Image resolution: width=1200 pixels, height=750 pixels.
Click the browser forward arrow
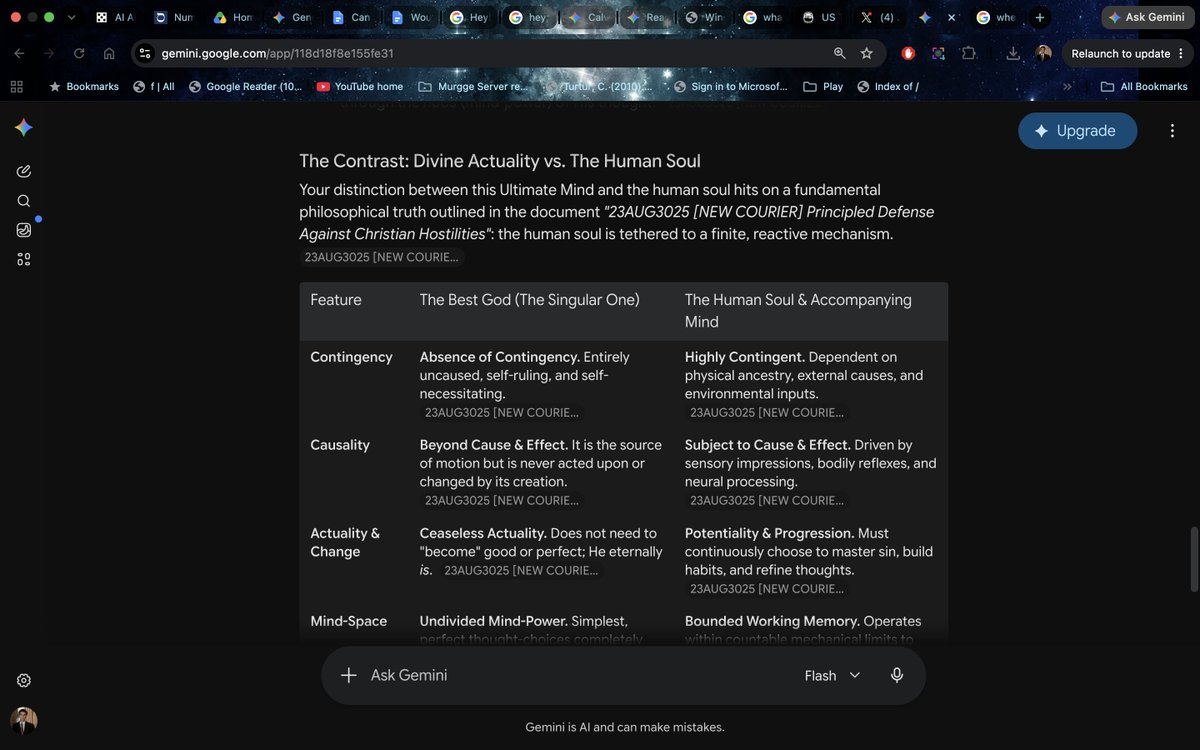(49, 54)
